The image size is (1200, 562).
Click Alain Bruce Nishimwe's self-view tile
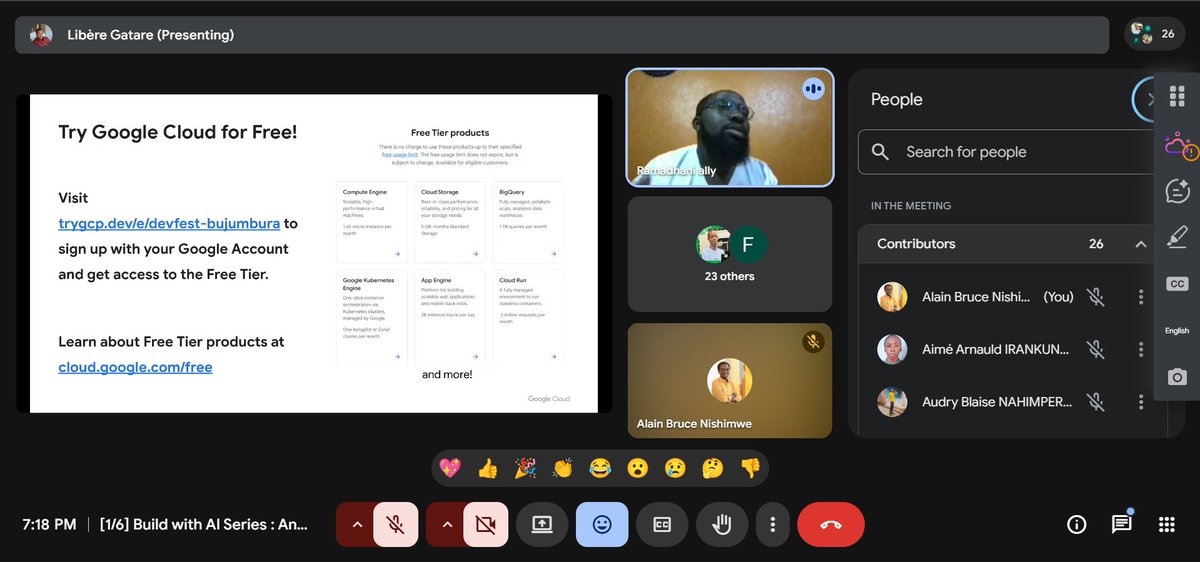point(730,380)
